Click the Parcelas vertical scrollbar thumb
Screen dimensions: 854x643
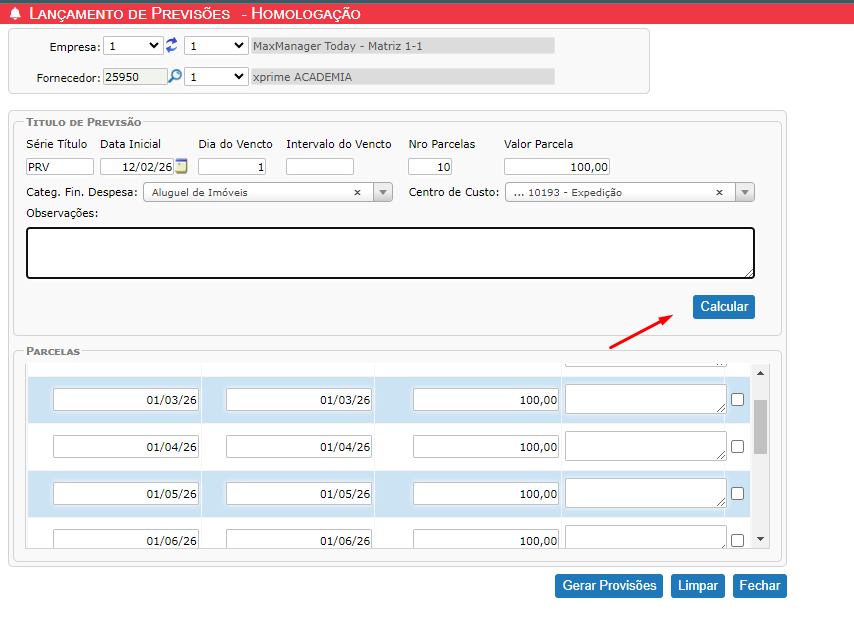coord(760,427)
